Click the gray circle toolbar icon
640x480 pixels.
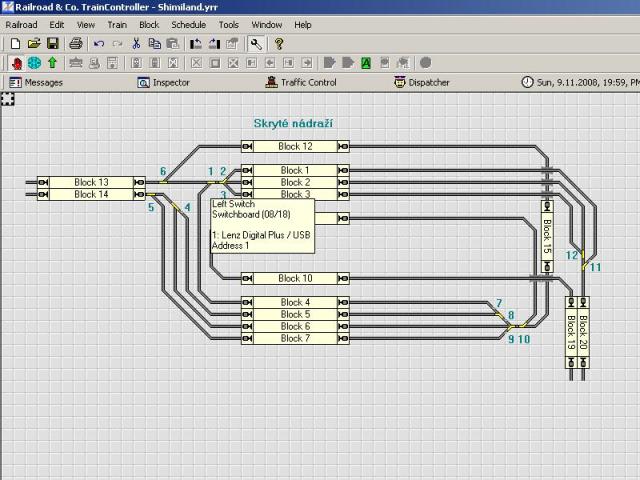(x=425, y=63)
